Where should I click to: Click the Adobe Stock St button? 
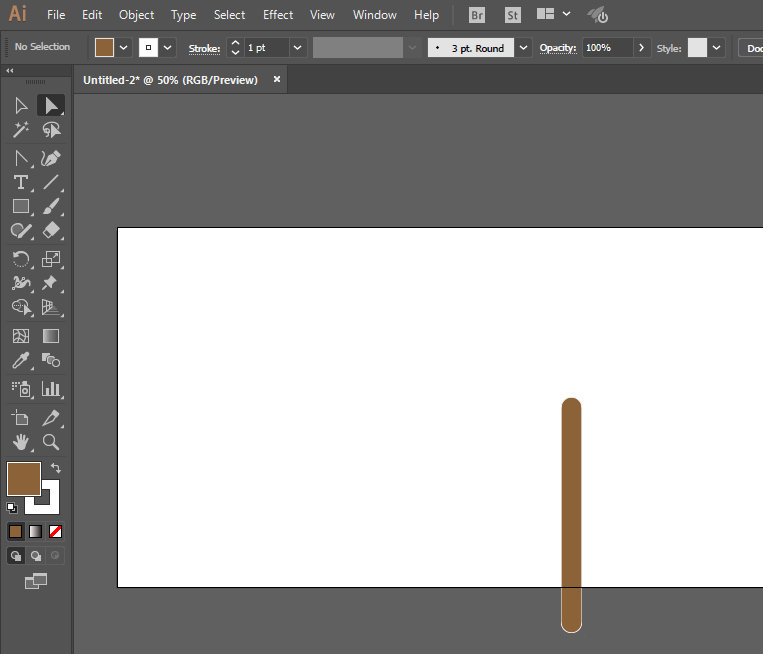512,15
